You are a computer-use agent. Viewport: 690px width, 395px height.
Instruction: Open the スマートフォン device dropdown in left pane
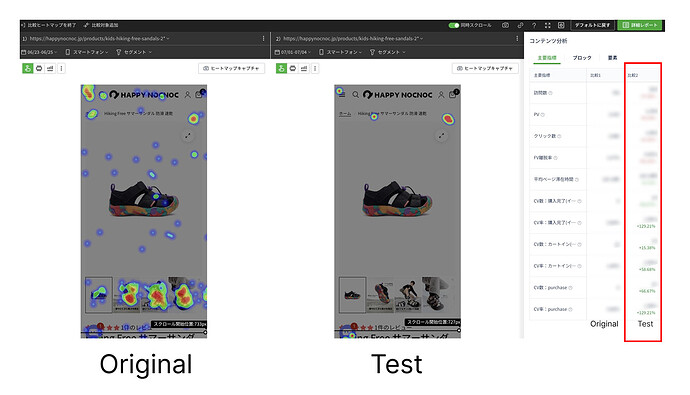87,52
